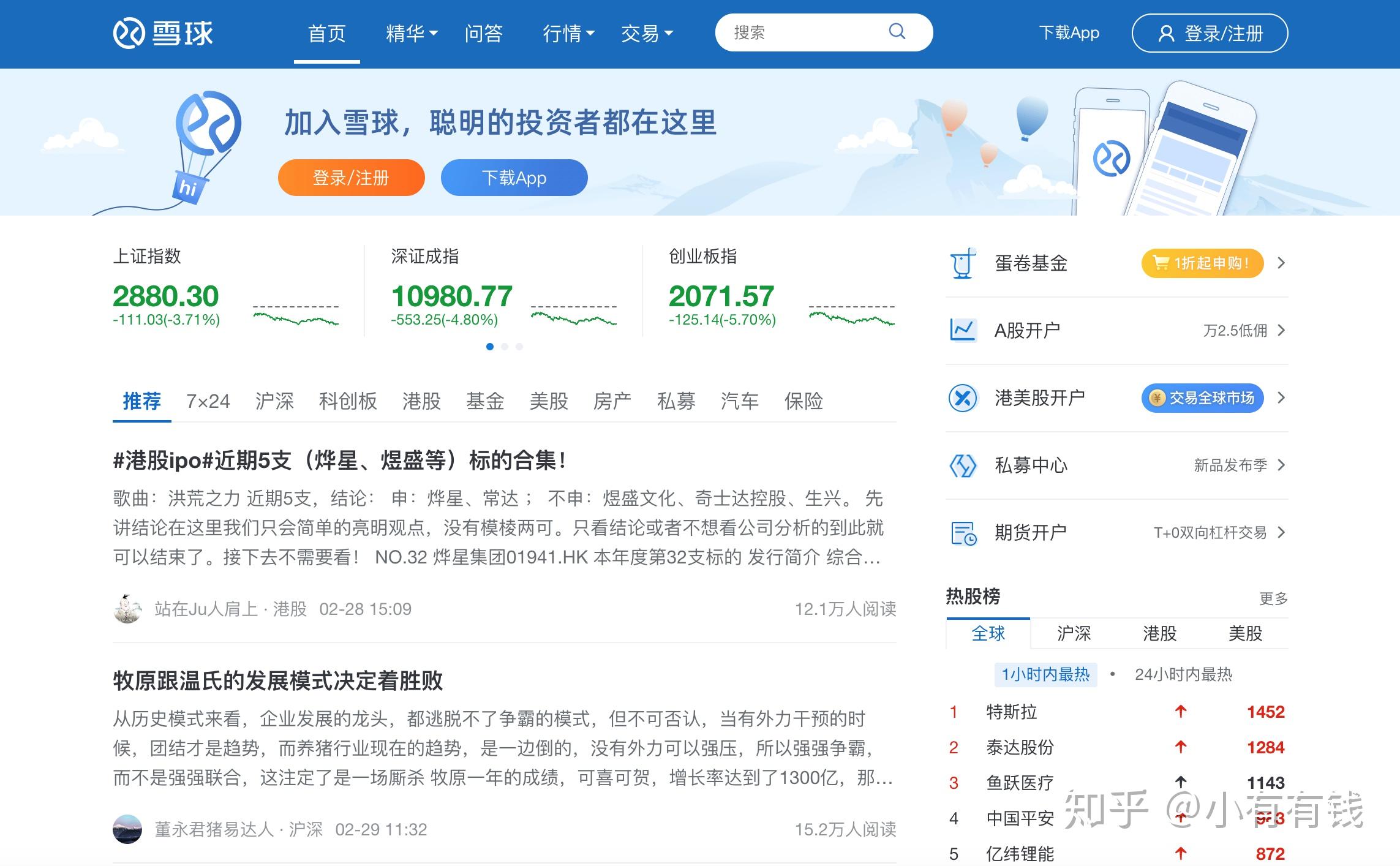Click blue 下载App banner button
Viewport: 1400px width, 866px height.
point(514,178)
